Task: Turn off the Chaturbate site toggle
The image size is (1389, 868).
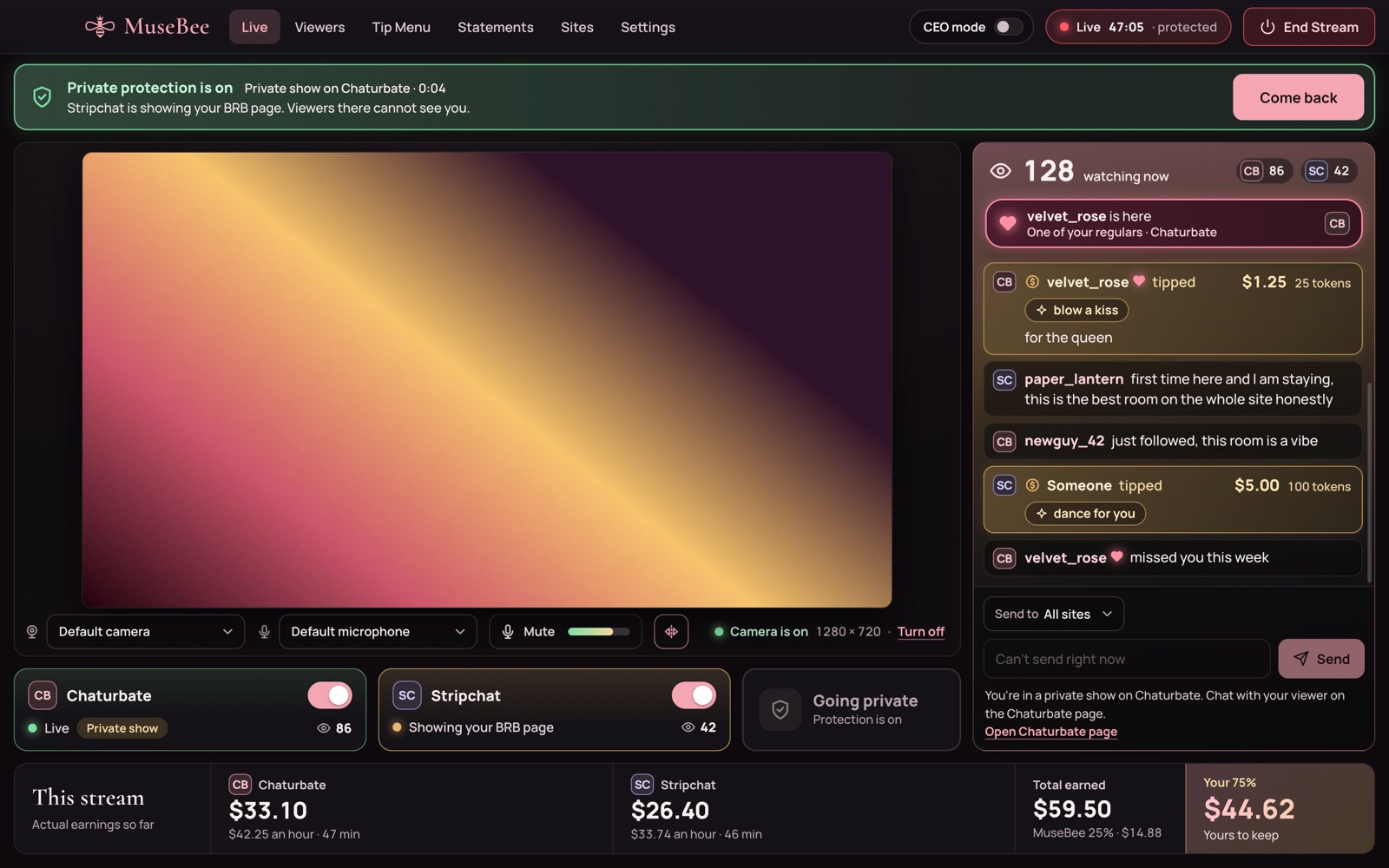Action: pyautogui.click(x=330, y=695)
